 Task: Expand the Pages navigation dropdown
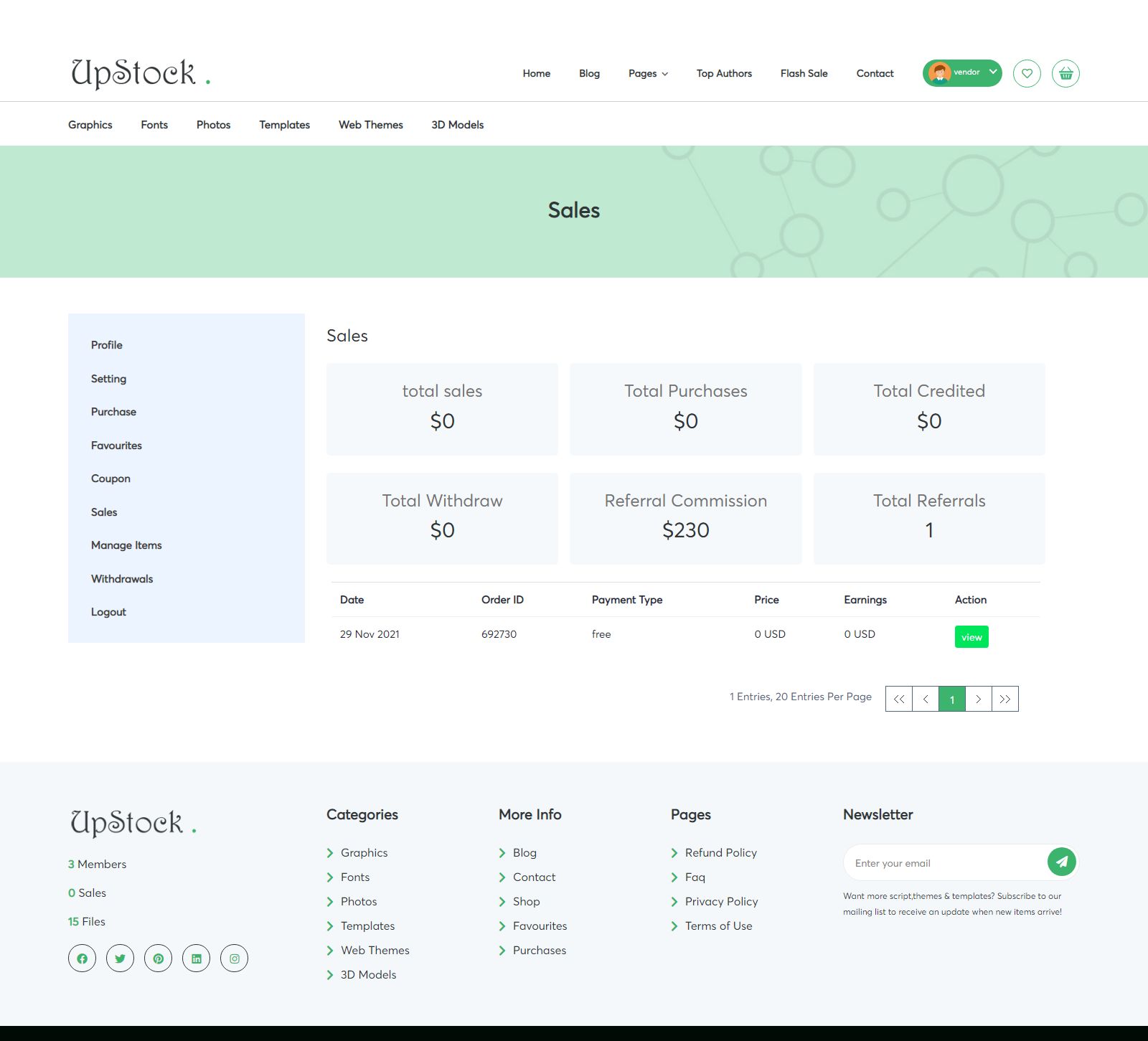(x=648, y=73)
